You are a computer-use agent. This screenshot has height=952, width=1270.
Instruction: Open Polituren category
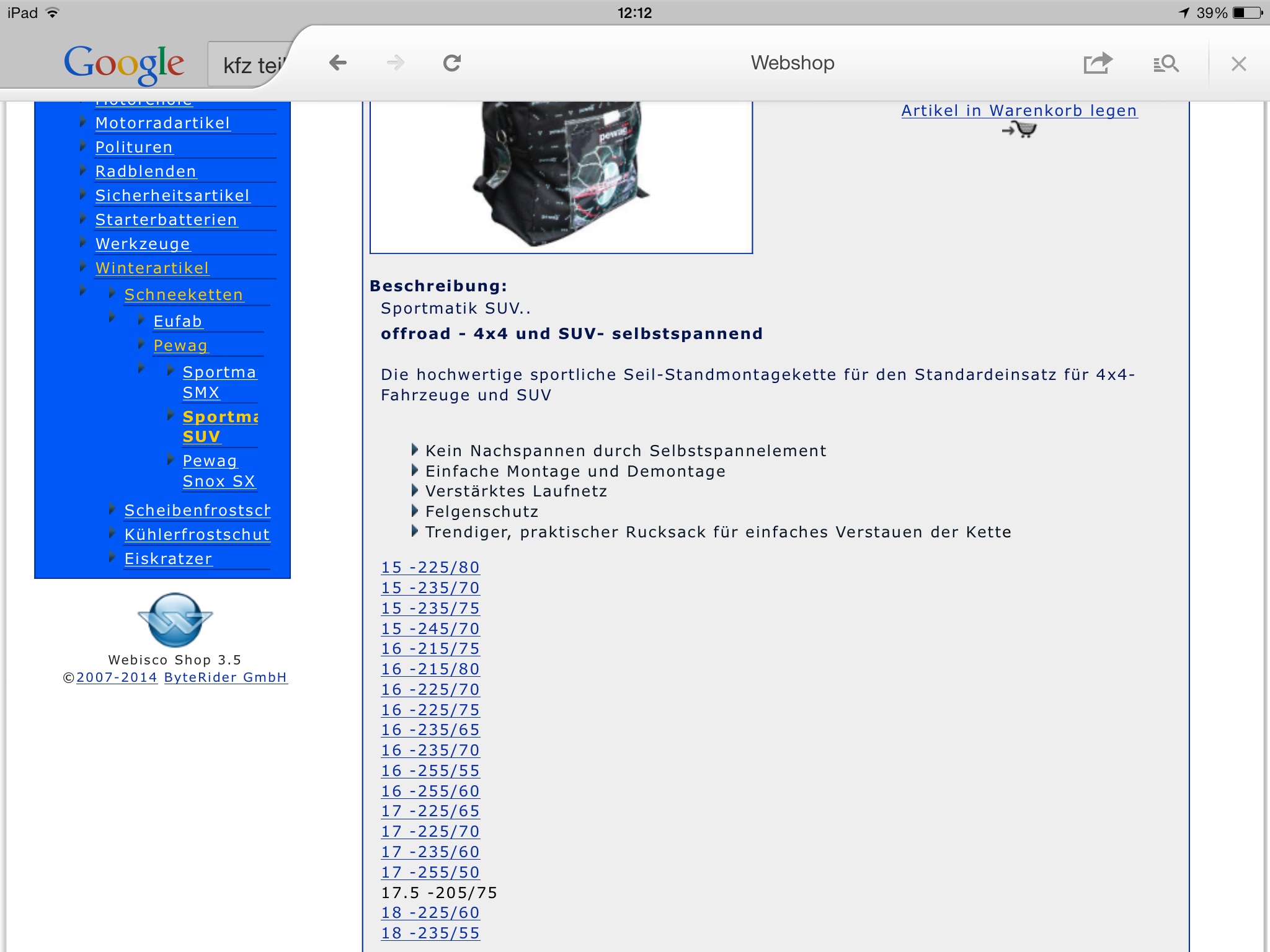tap(134, 147)
